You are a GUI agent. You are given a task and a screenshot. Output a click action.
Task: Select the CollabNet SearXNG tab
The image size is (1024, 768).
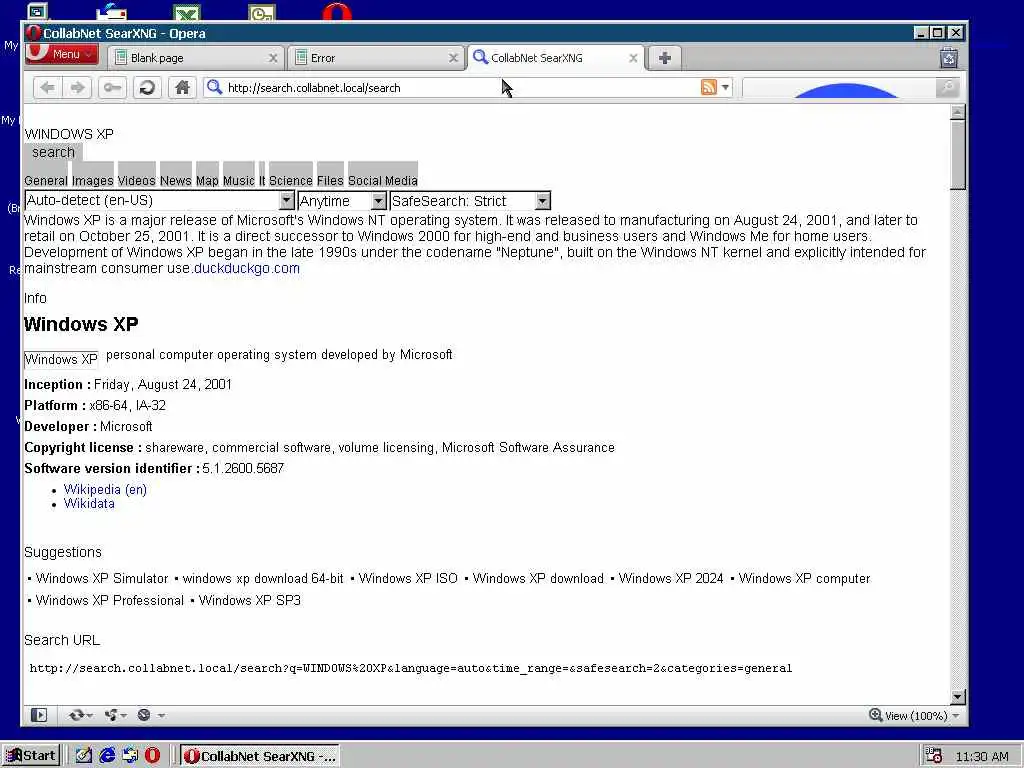[556, 57]
